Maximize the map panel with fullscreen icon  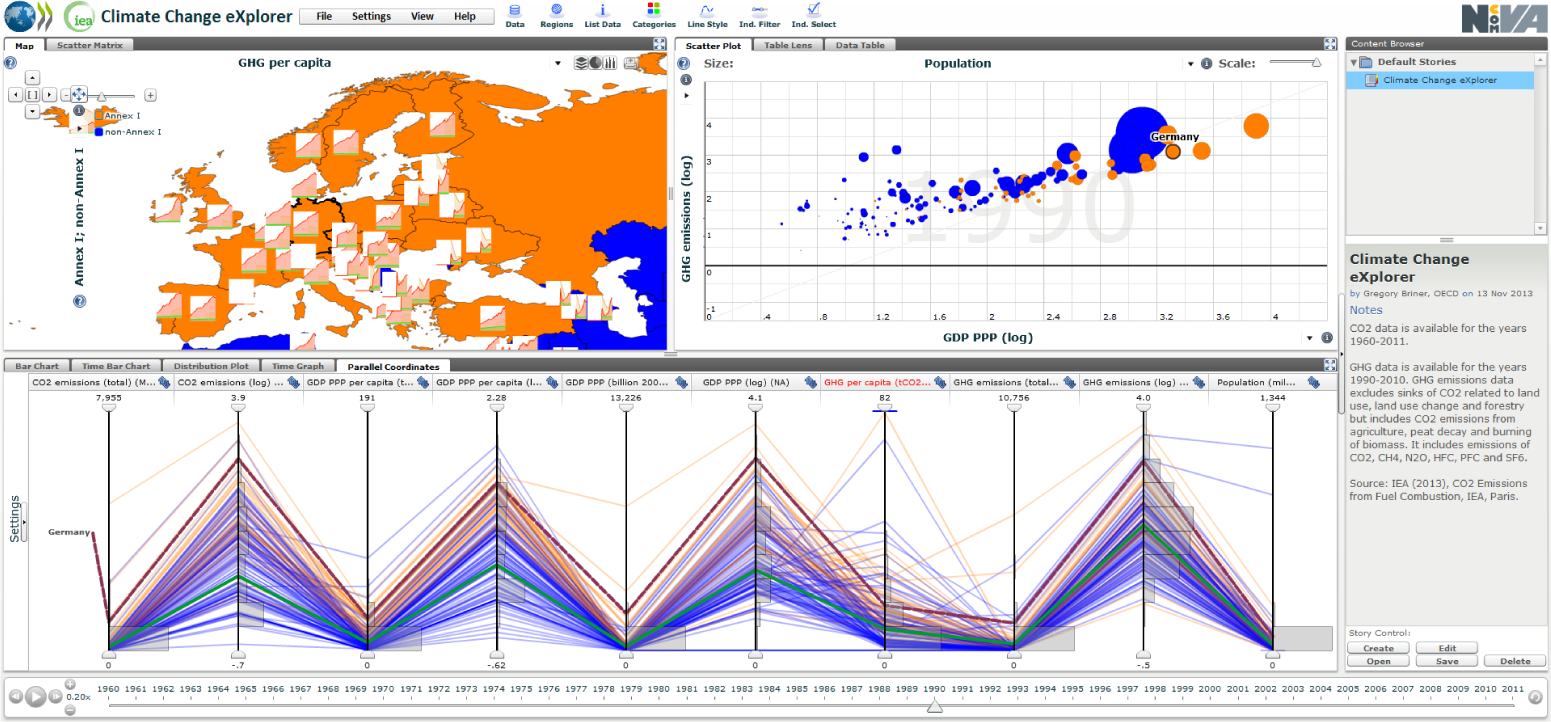[x=659, y=44]
